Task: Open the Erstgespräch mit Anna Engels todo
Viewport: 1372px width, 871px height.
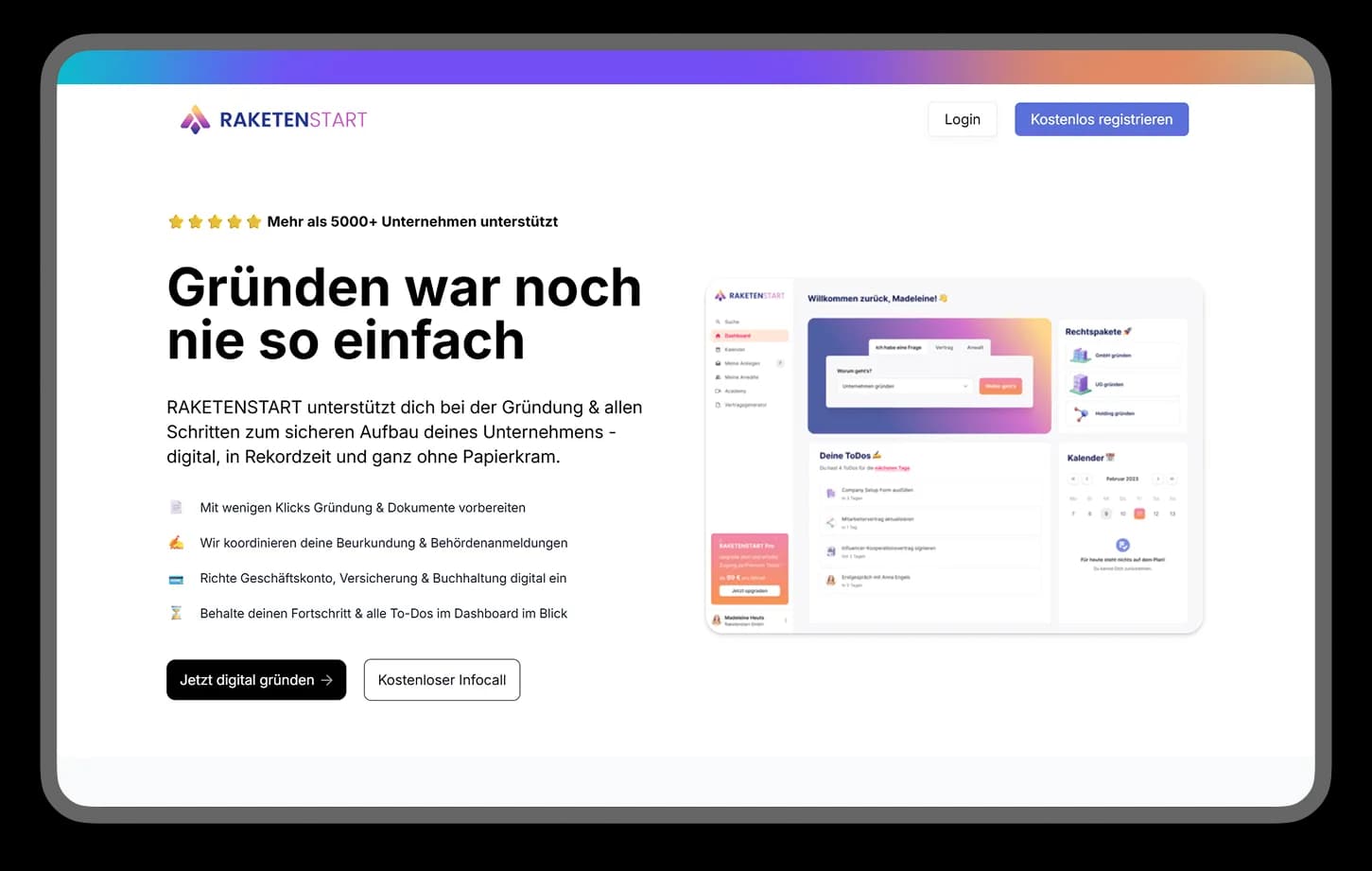Action: (929, 580)
